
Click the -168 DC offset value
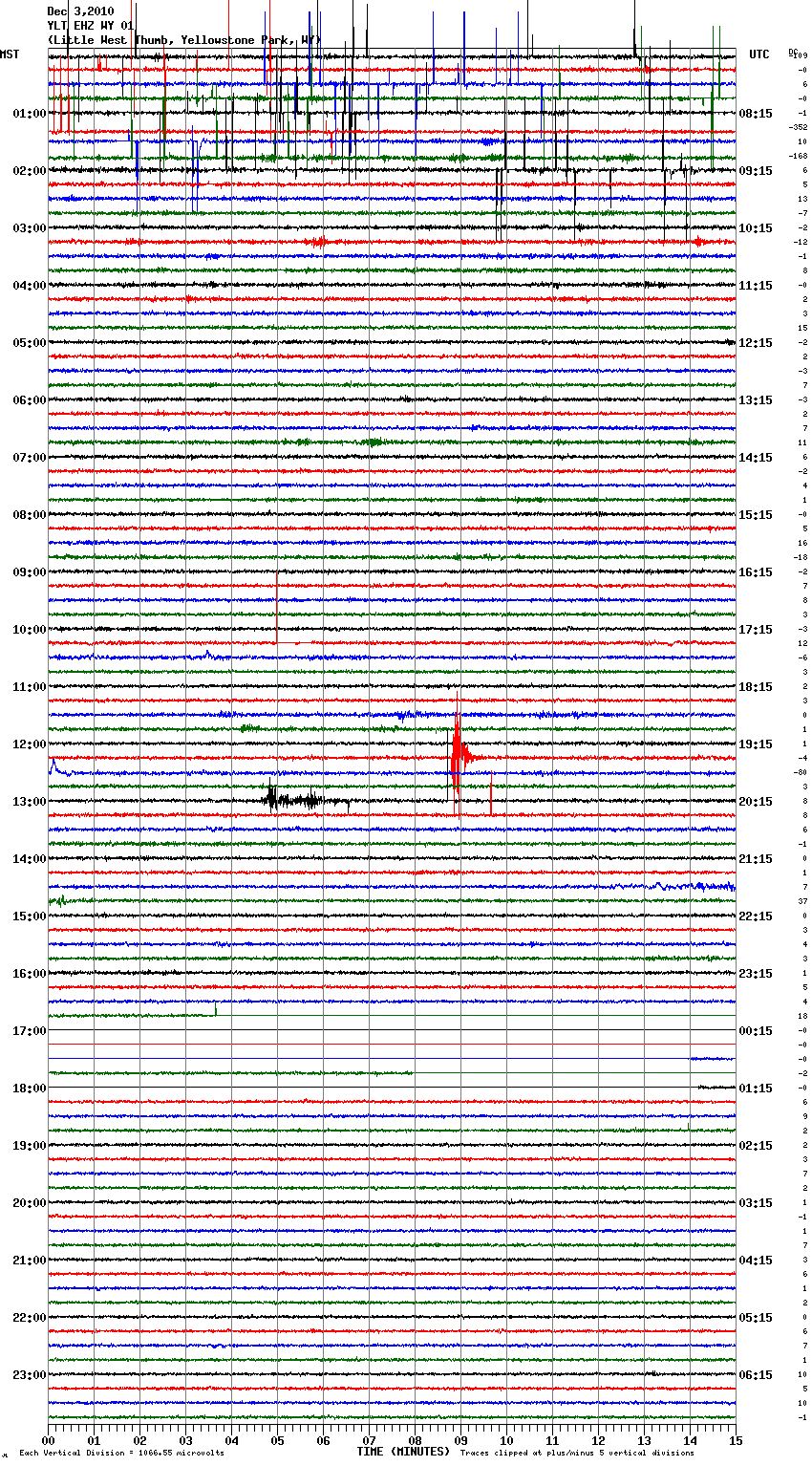[799, 156]
